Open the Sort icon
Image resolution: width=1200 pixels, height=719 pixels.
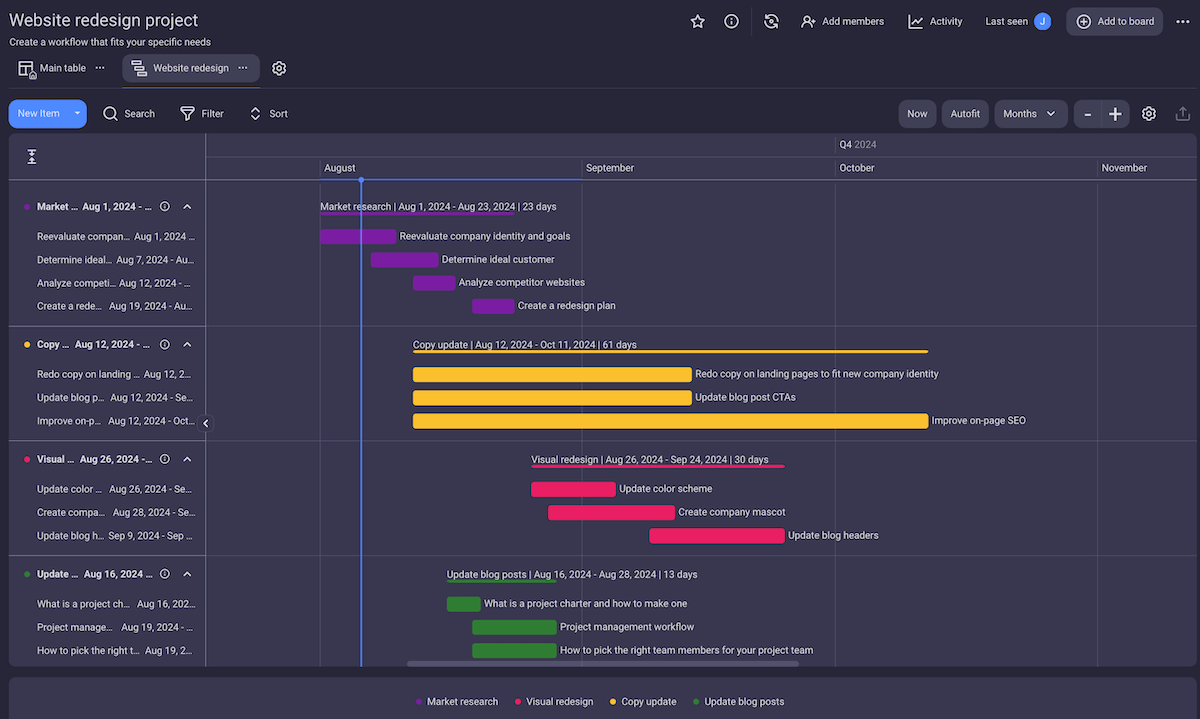pyautogui.click(x=267, y=113)
